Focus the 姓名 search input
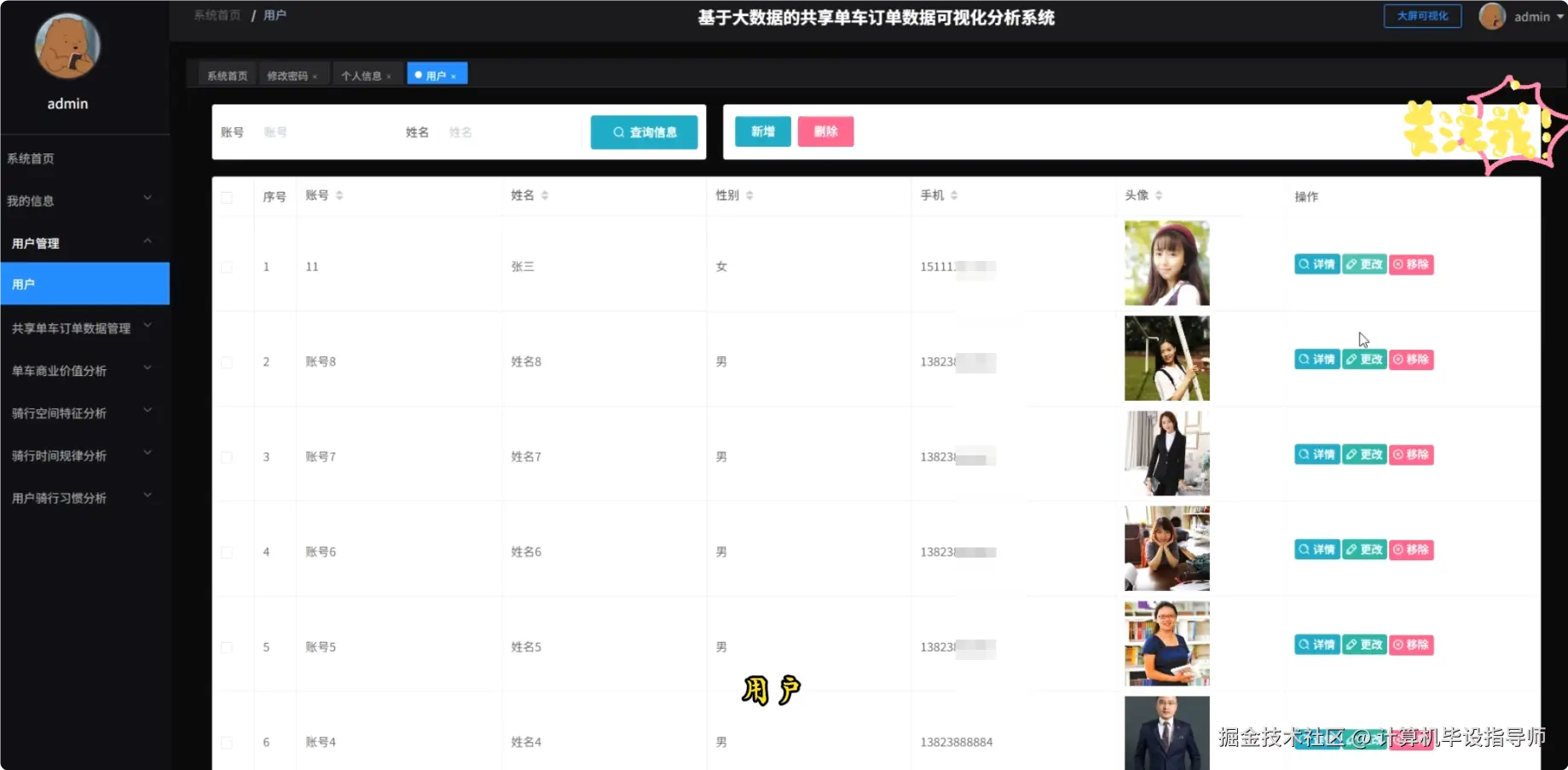1568x770 pixels. click(x=512, y=132)
